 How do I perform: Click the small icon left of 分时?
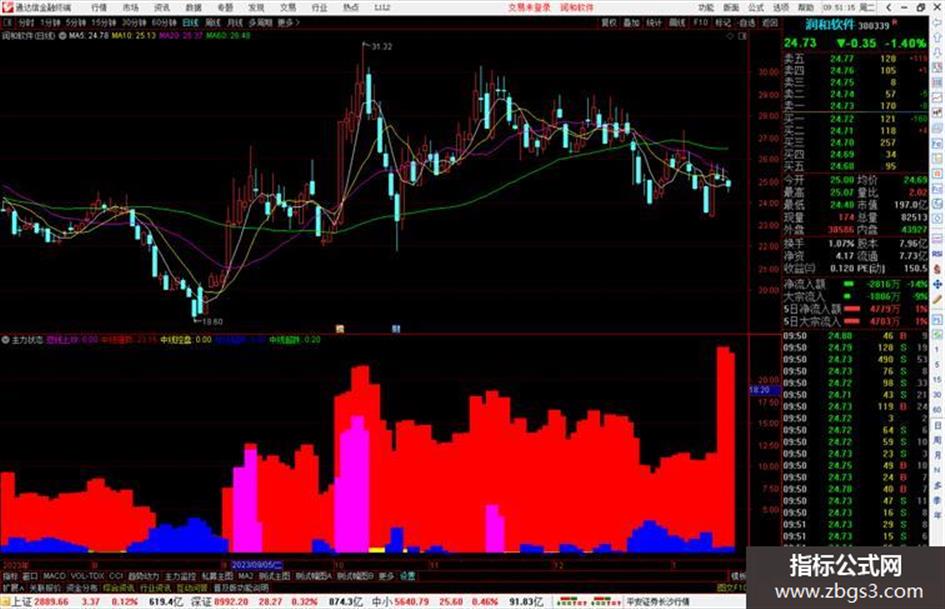coord(8,22)
